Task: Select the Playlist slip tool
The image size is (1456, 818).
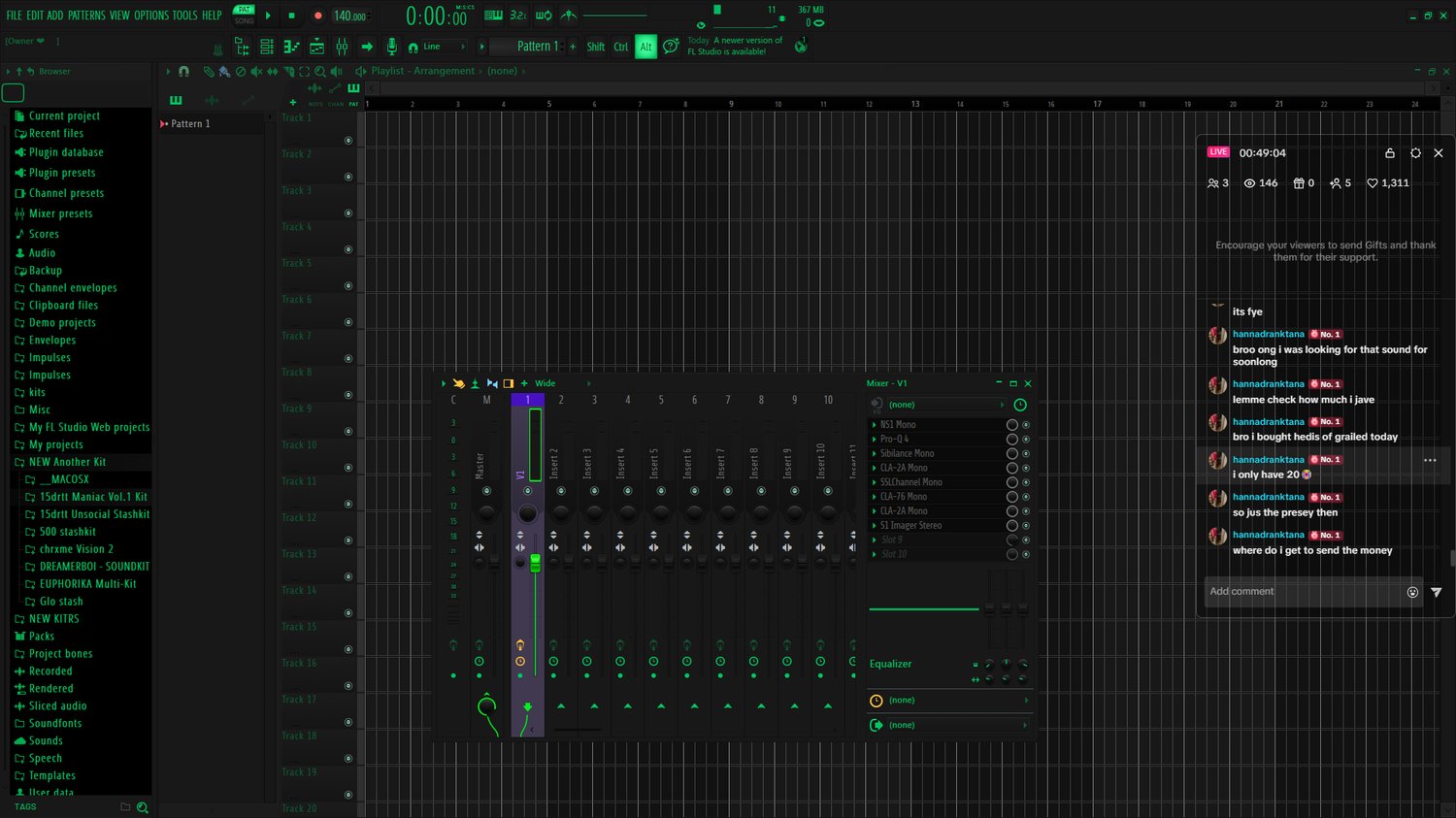Action: [x=273, y=71]
